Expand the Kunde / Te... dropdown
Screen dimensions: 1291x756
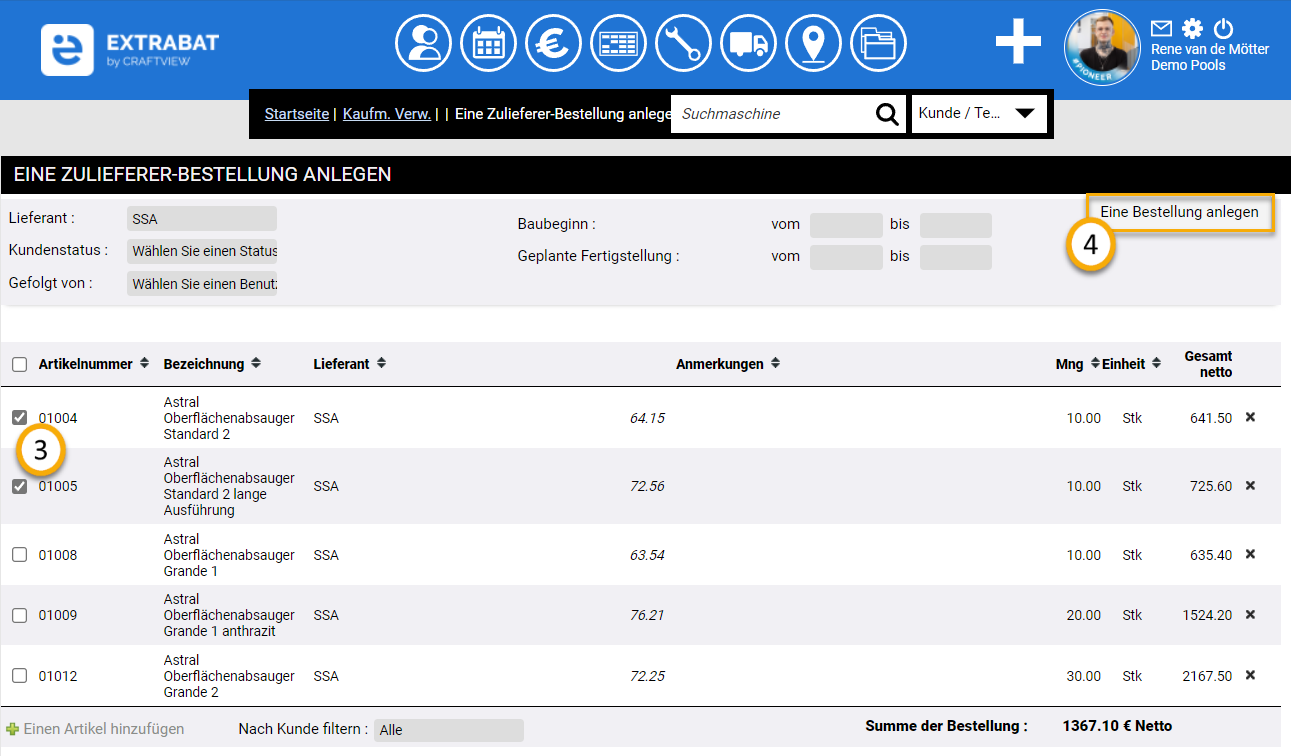click(x=979, y=113)
